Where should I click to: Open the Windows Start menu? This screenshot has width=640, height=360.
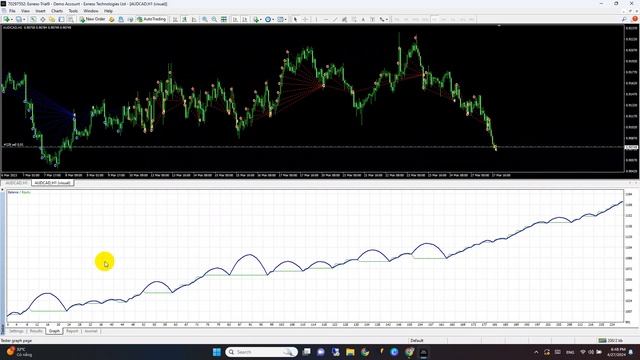(x=217, y=352)
